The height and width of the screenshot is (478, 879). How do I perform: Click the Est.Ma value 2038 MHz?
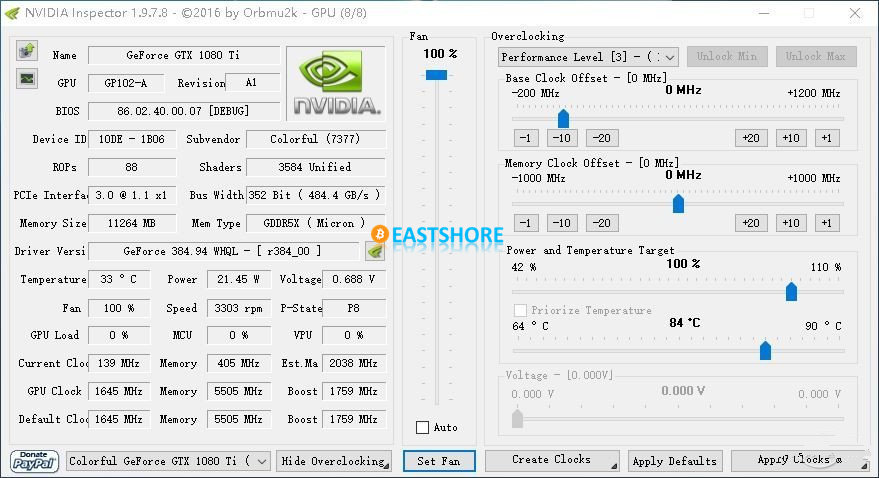pos(354,363)
